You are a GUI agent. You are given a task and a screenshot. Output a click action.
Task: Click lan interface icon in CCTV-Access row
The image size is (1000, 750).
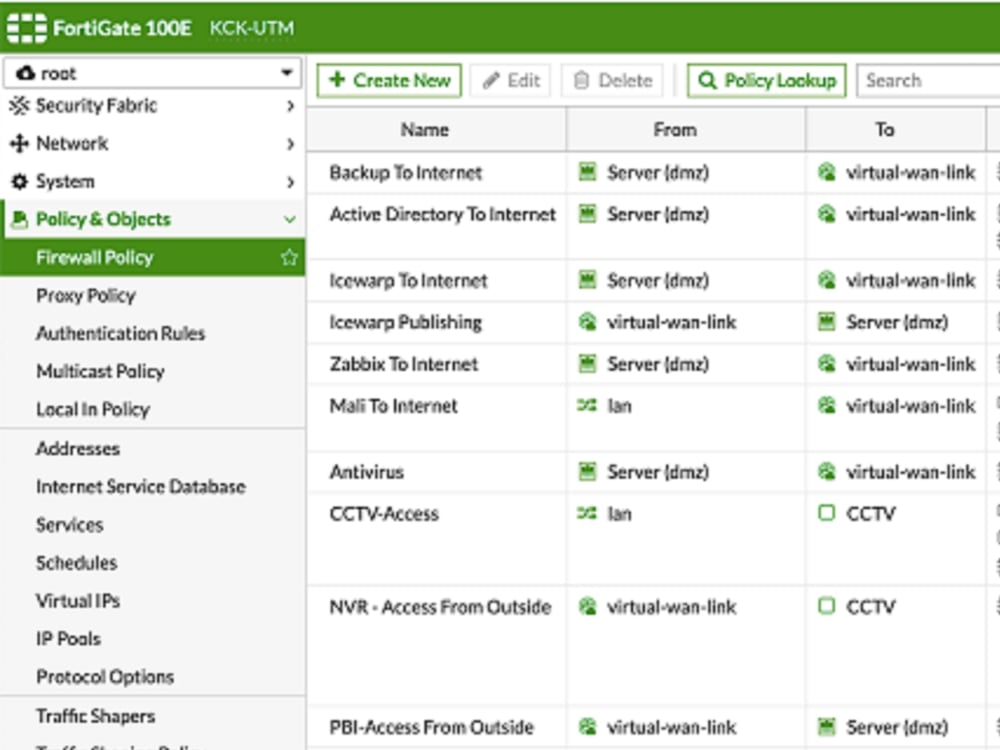click(x=587, y=513)
